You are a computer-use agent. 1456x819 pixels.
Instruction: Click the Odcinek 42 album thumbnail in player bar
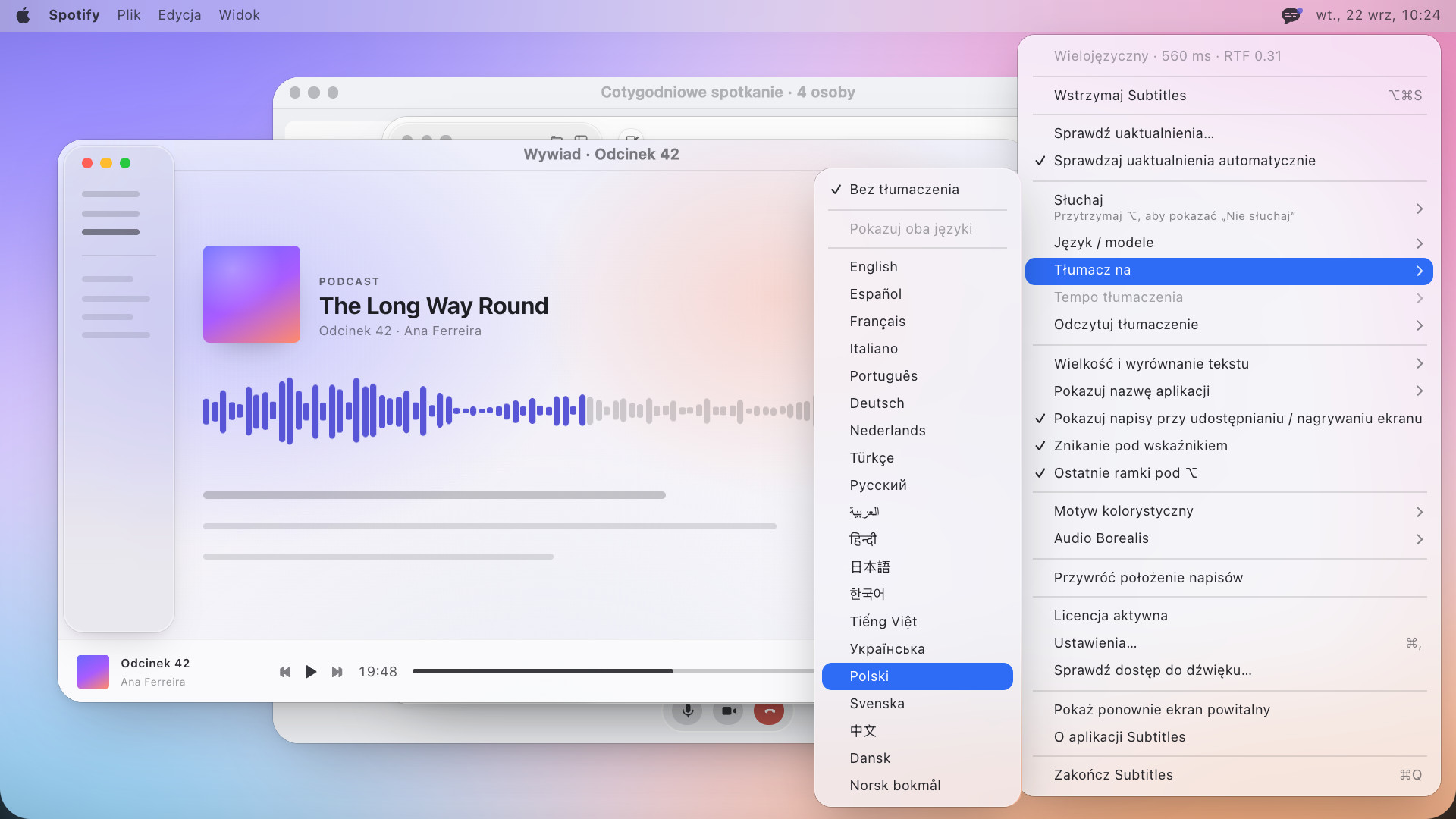tap(93, 672)
